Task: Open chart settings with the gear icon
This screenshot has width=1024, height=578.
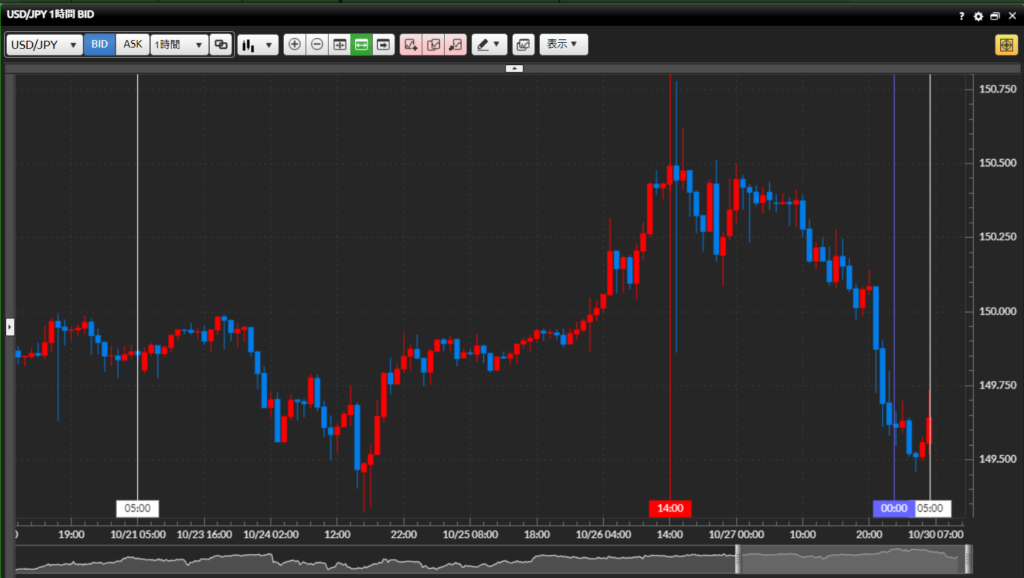Action: [x=978, y=16]
